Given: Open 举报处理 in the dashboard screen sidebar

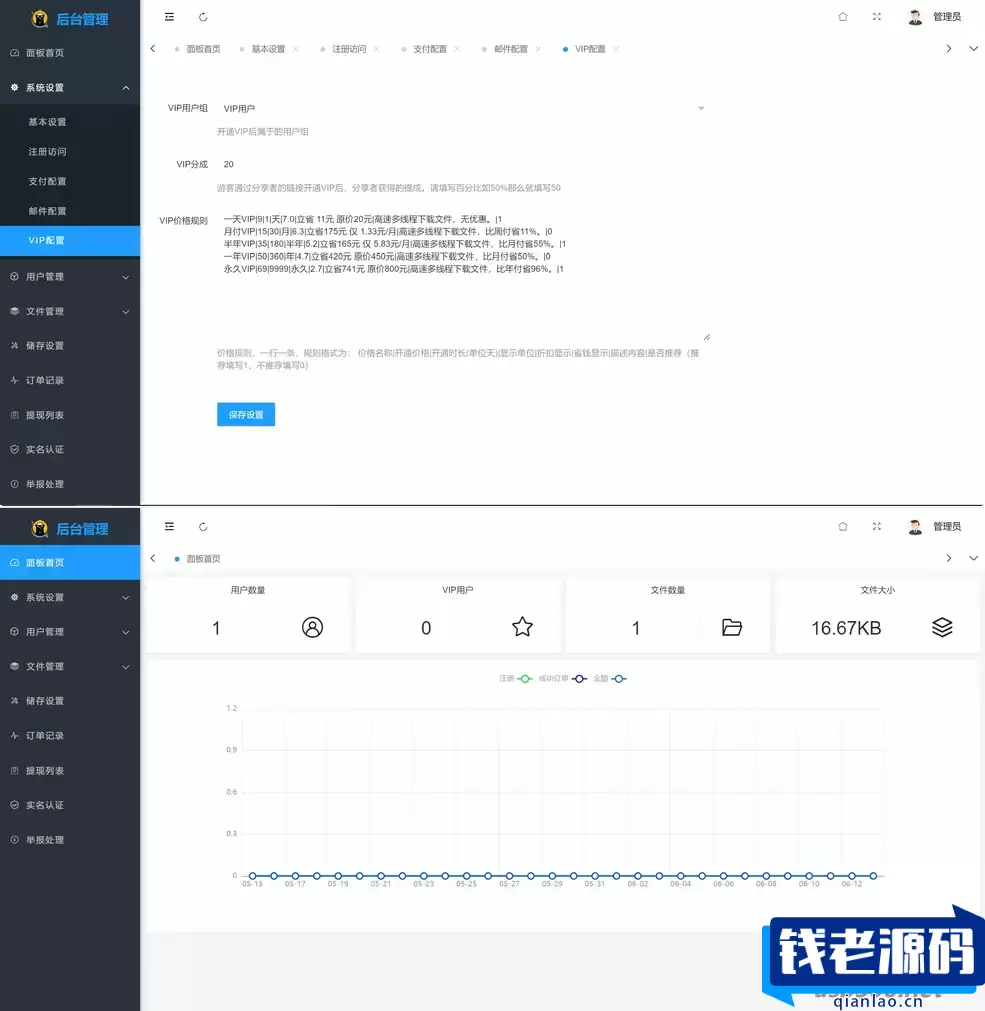Looking at the screenshot, I should tap(70, 840).
